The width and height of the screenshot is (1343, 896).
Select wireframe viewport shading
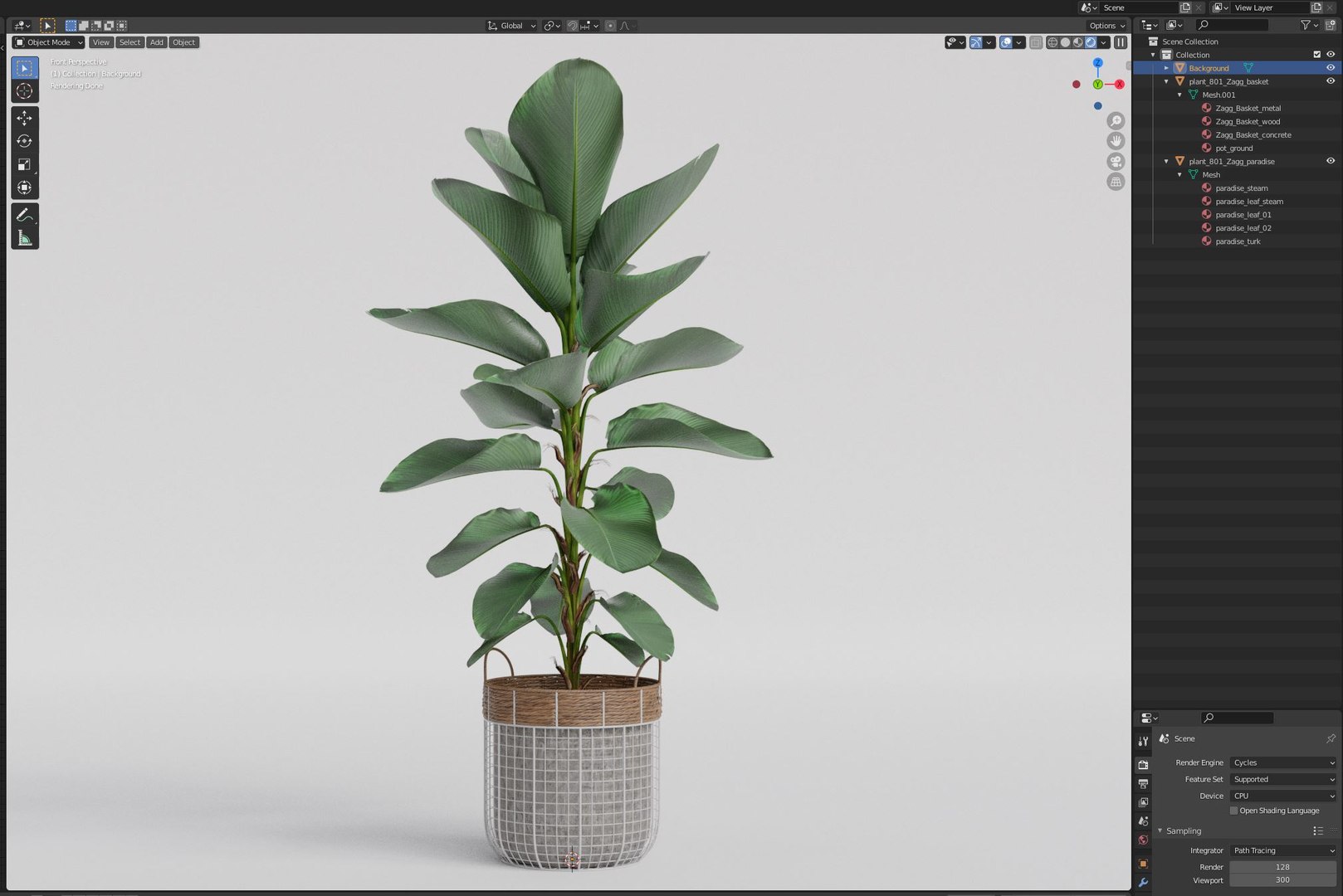[1052, 42]
